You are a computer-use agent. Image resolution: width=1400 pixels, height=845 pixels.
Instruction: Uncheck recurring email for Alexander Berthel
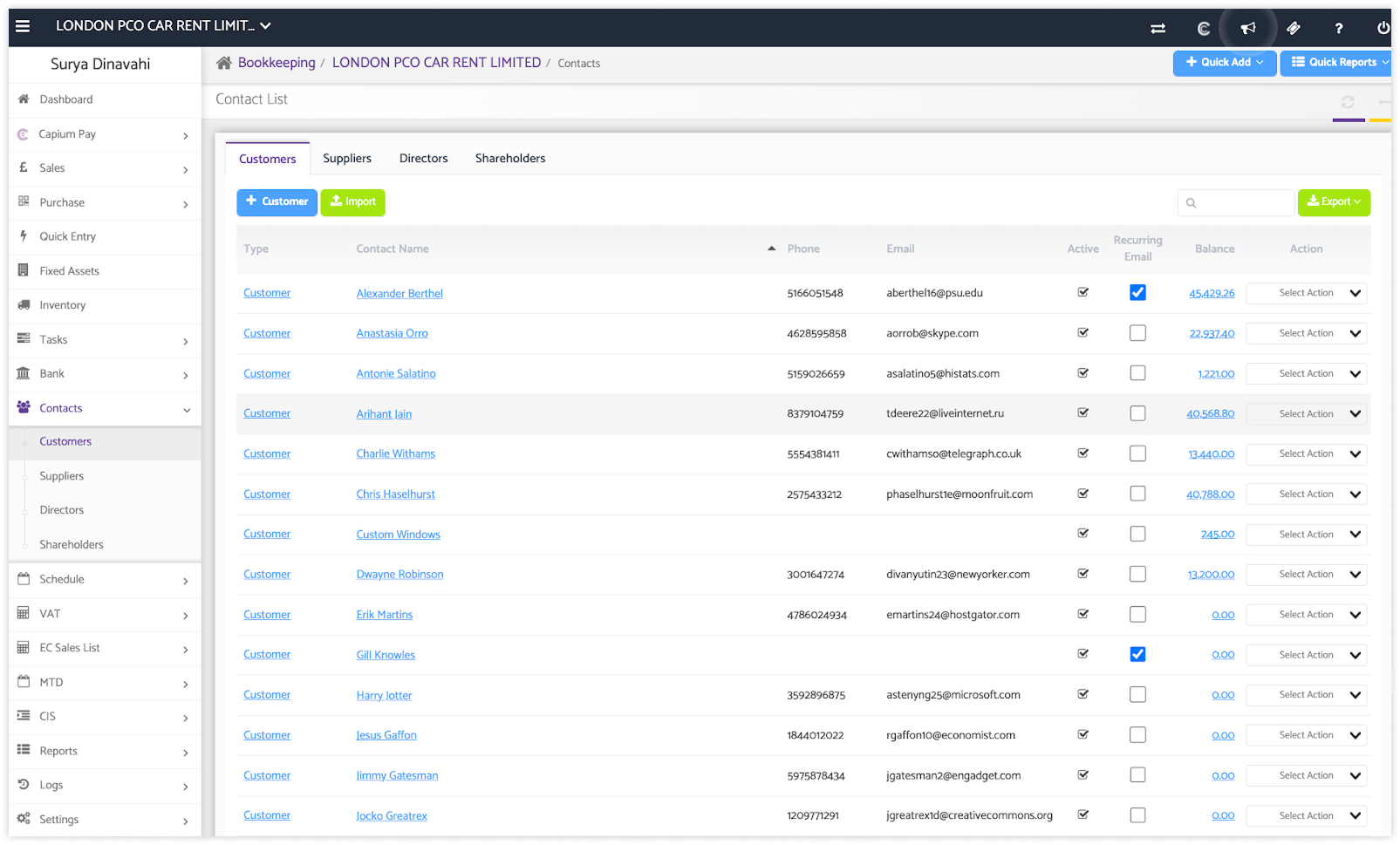1137,293
